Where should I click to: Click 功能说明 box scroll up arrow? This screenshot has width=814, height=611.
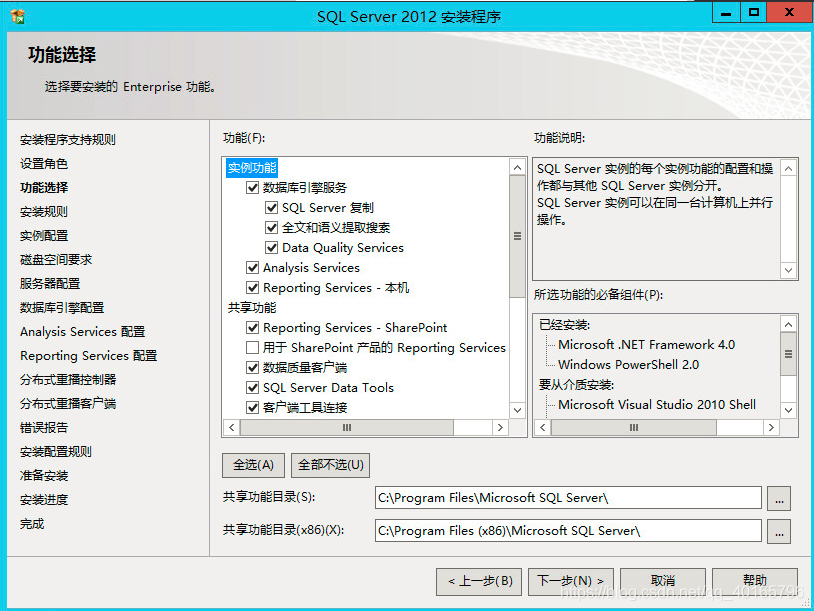pyautogui.click(x=789, y=168)
